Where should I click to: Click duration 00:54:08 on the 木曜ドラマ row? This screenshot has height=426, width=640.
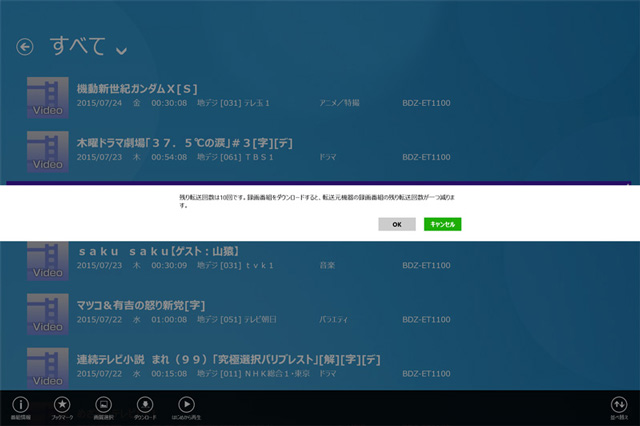click(x=169, y=157)
